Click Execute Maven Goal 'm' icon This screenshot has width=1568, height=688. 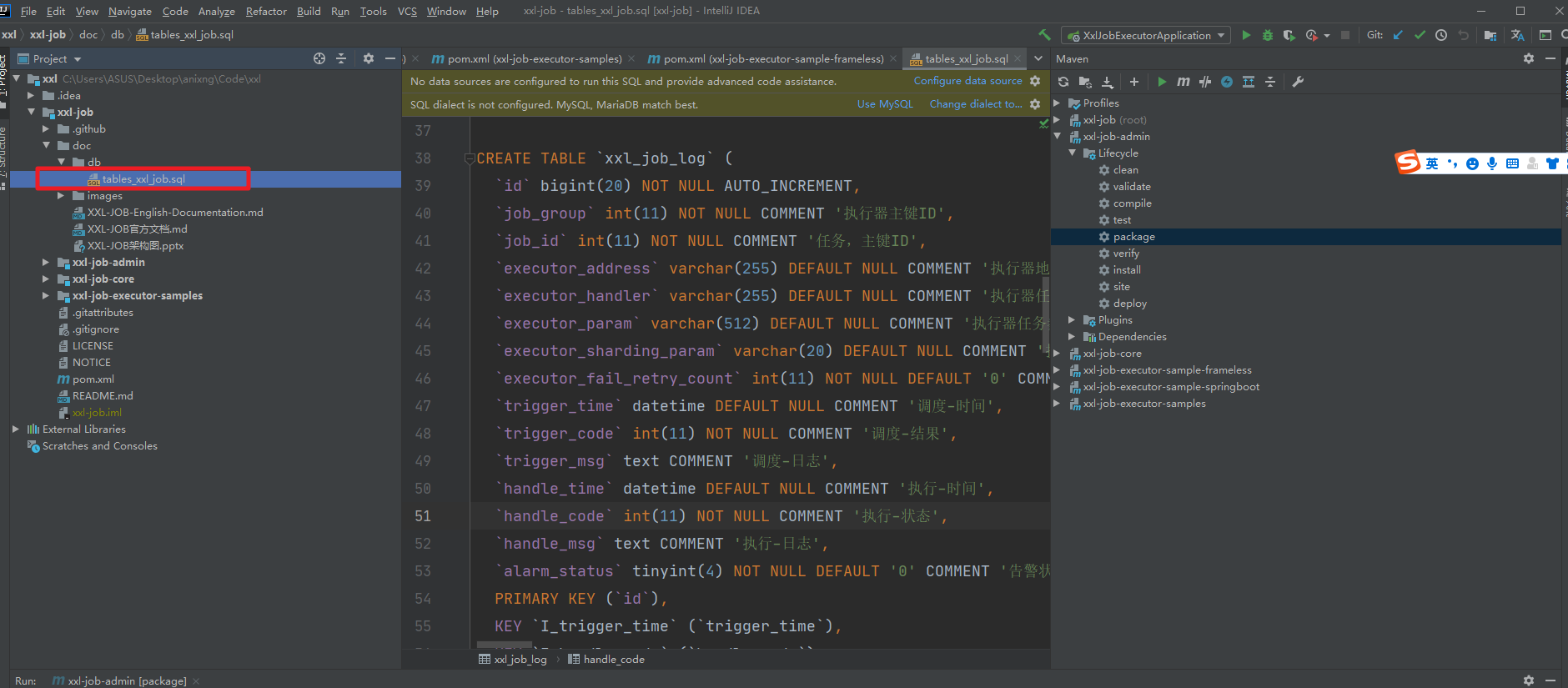[x=1184, y=82]
